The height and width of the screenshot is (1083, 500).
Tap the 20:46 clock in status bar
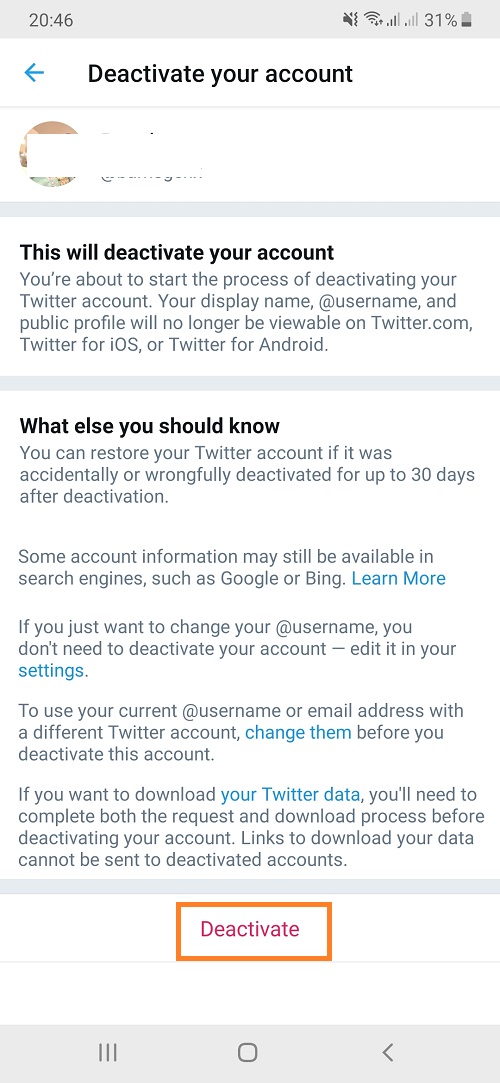tap(52, 20)
